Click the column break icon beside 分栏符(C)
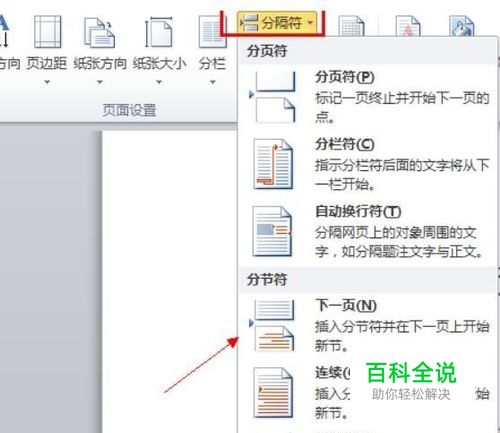The width and height of the screenshot is (500, 433). [273, 164]
